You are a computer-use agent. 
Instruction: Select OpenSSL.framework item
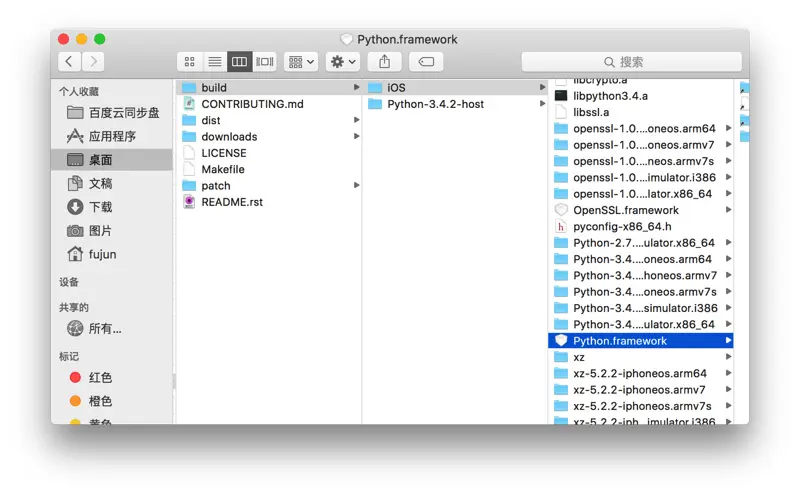[641, 210]
